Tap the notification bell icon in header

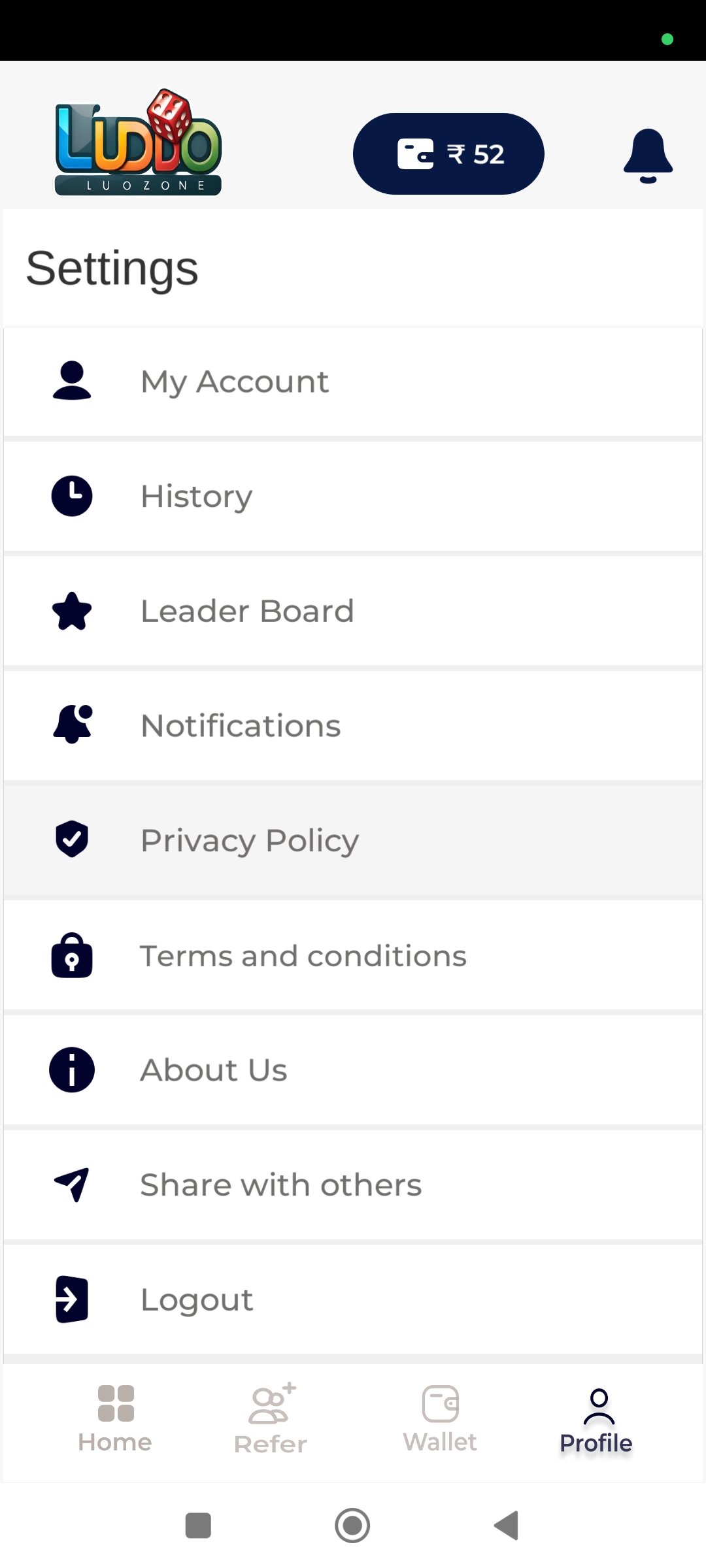[x=647, y=155]
